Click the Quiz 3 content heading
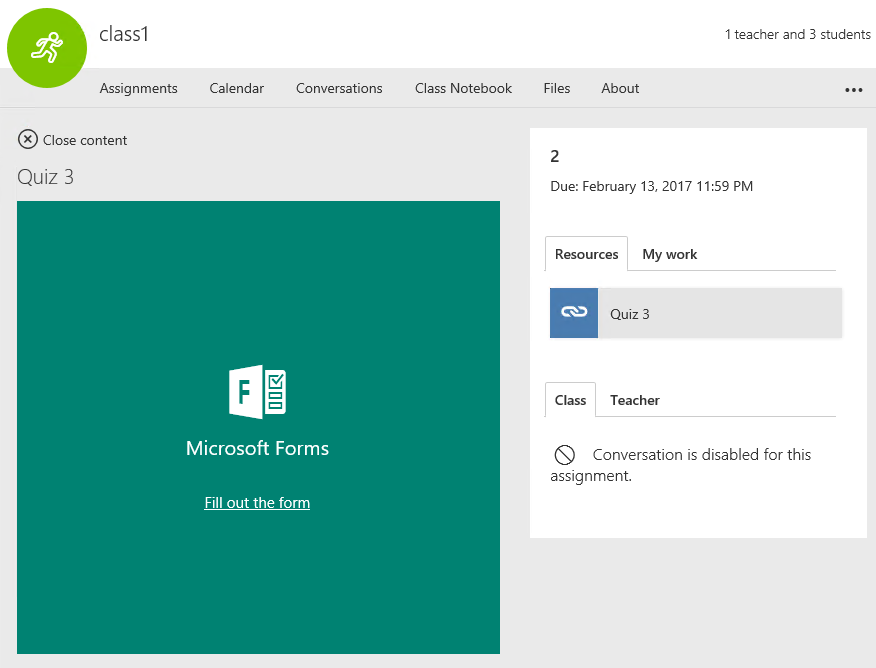Image resolution: width=876 pixels, height=668 pixels. [45, 177]
